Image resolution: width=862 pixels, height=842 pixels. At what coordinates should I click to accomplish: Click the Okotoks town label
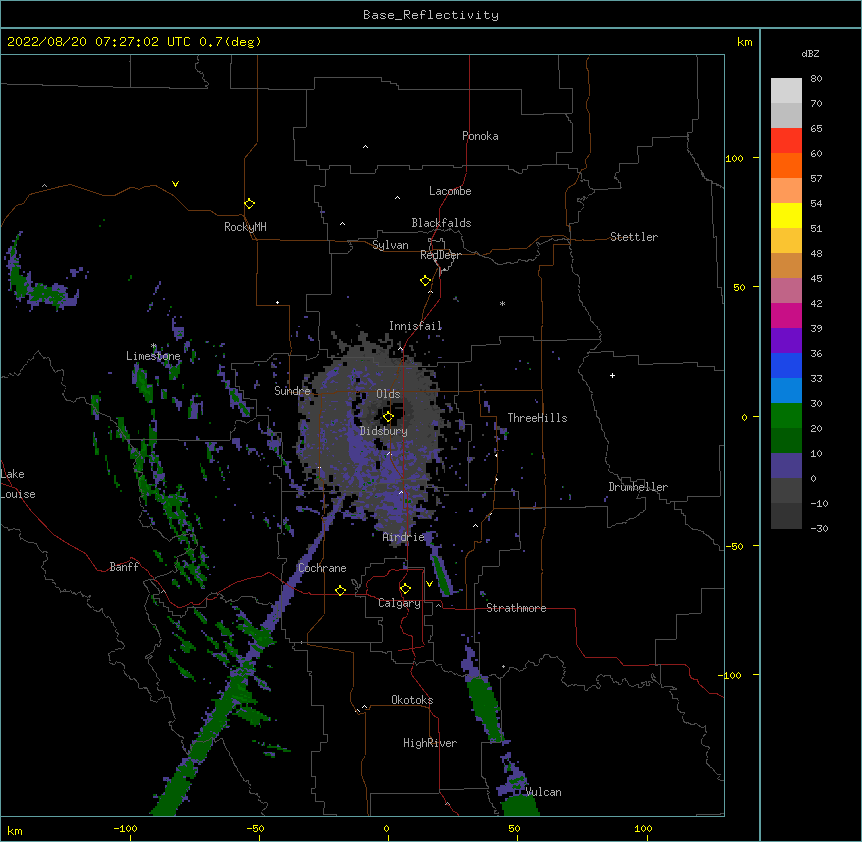click(x=412, y=700)
